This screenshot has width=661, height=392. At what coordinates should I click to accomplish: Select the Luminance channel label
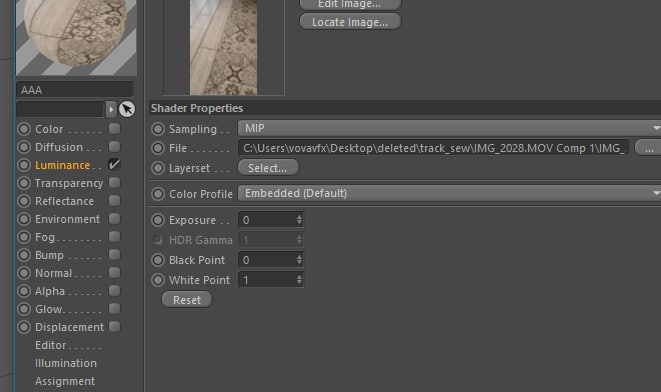click(x=62, y=165)
